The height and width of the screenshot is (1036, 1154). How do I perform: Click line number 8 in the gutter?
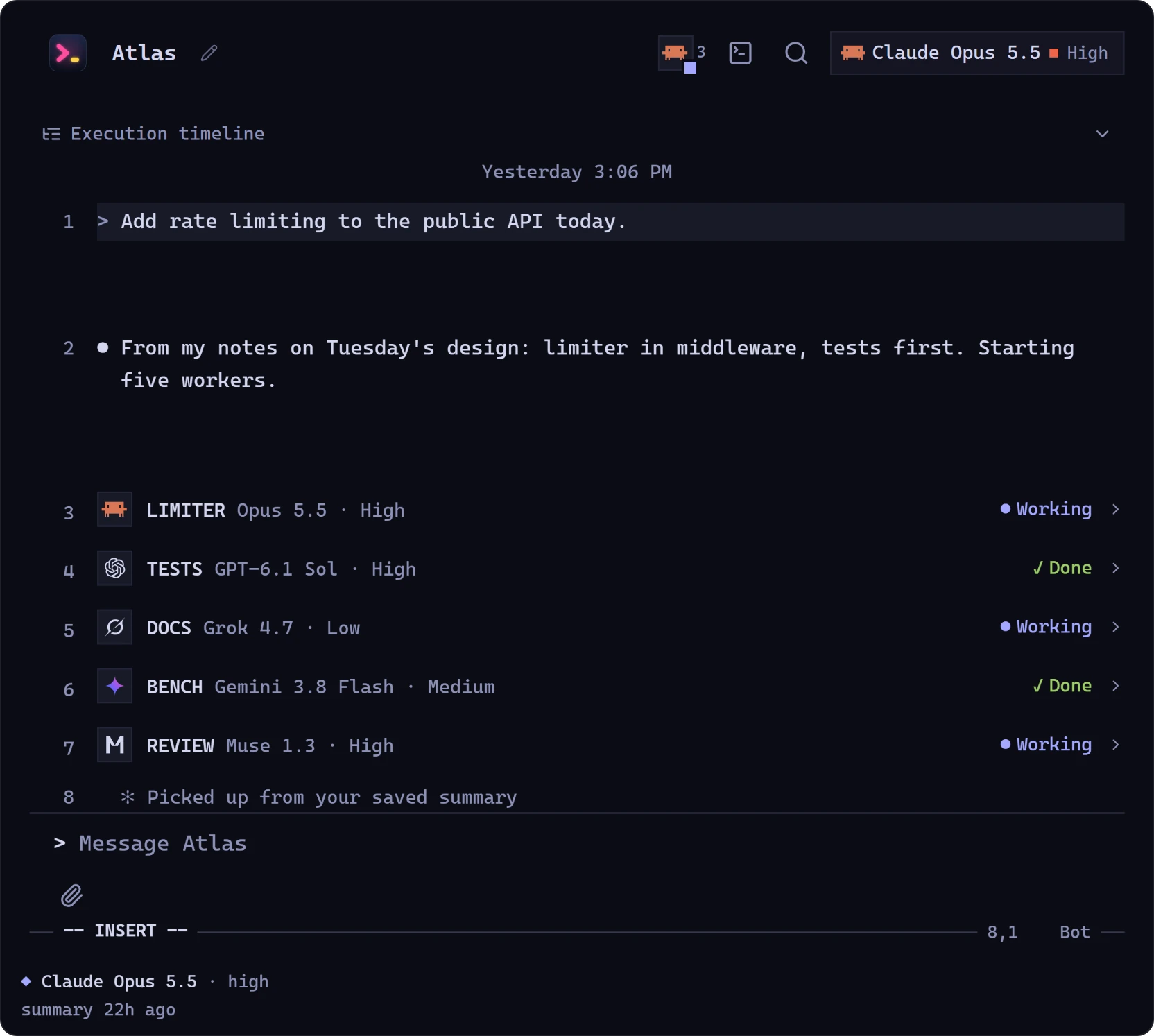pyautogui.click(x=69, y=797)
